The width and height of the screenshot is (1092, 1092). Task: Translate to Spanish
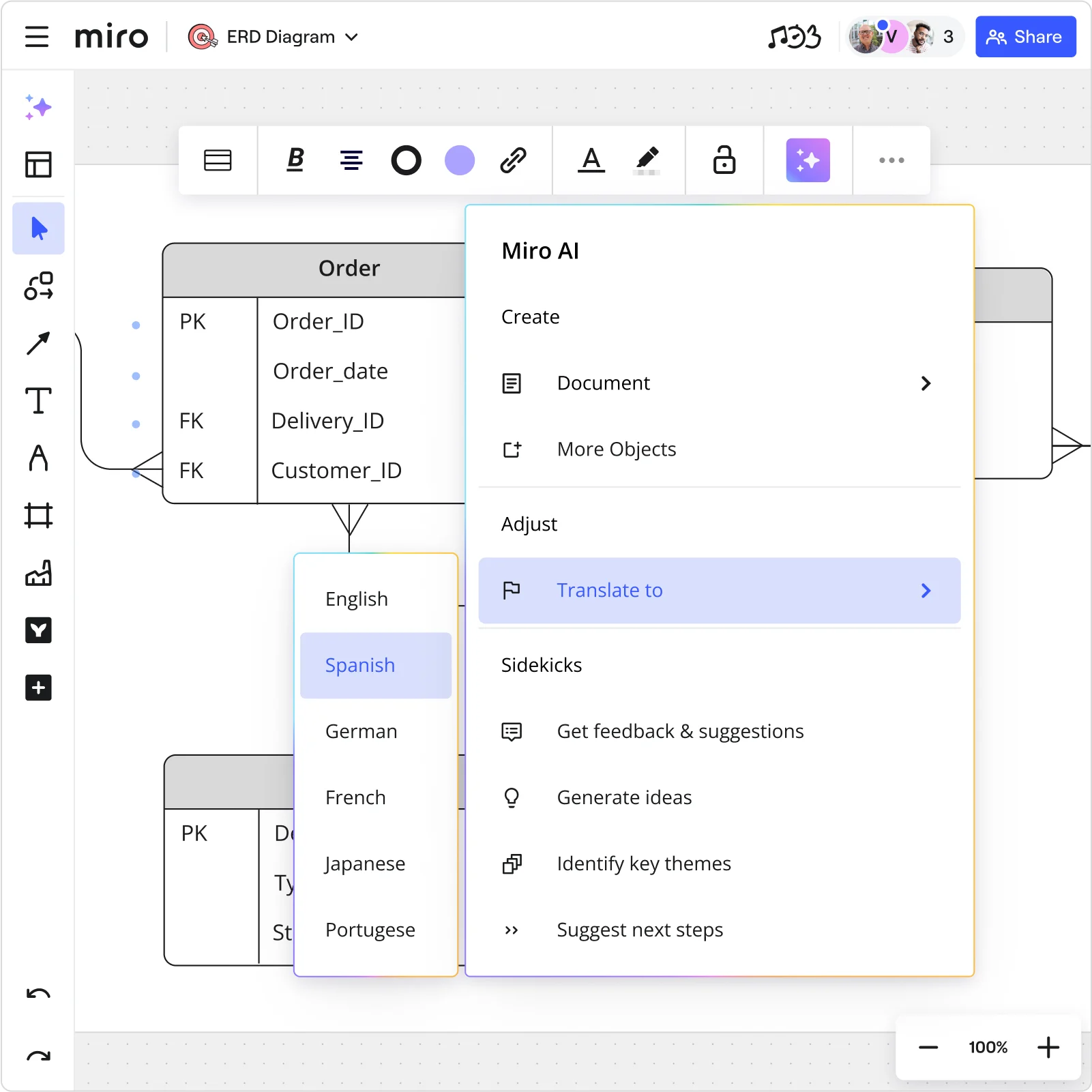point(376,666)
